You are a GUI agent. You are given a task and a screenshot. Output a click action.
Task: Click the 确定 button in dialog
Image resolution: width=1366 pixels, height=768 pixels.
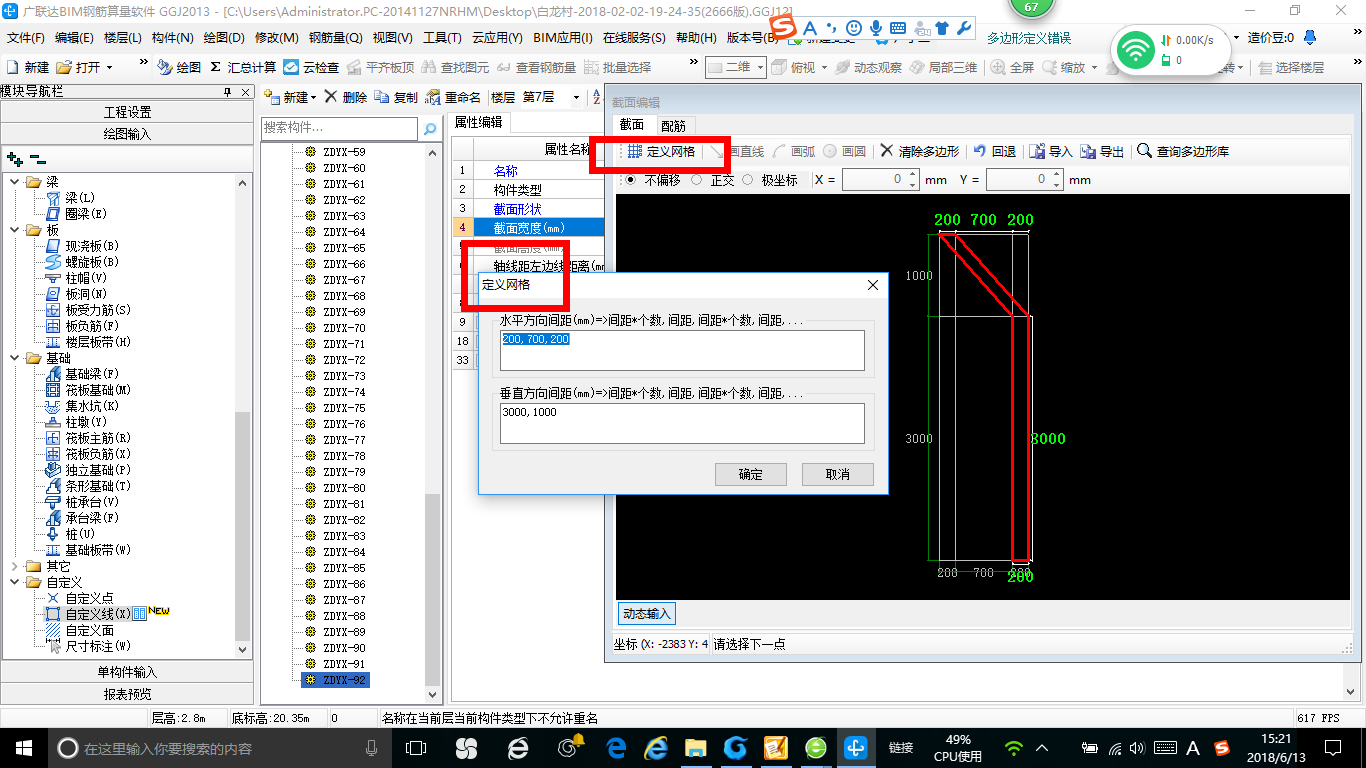751,474
